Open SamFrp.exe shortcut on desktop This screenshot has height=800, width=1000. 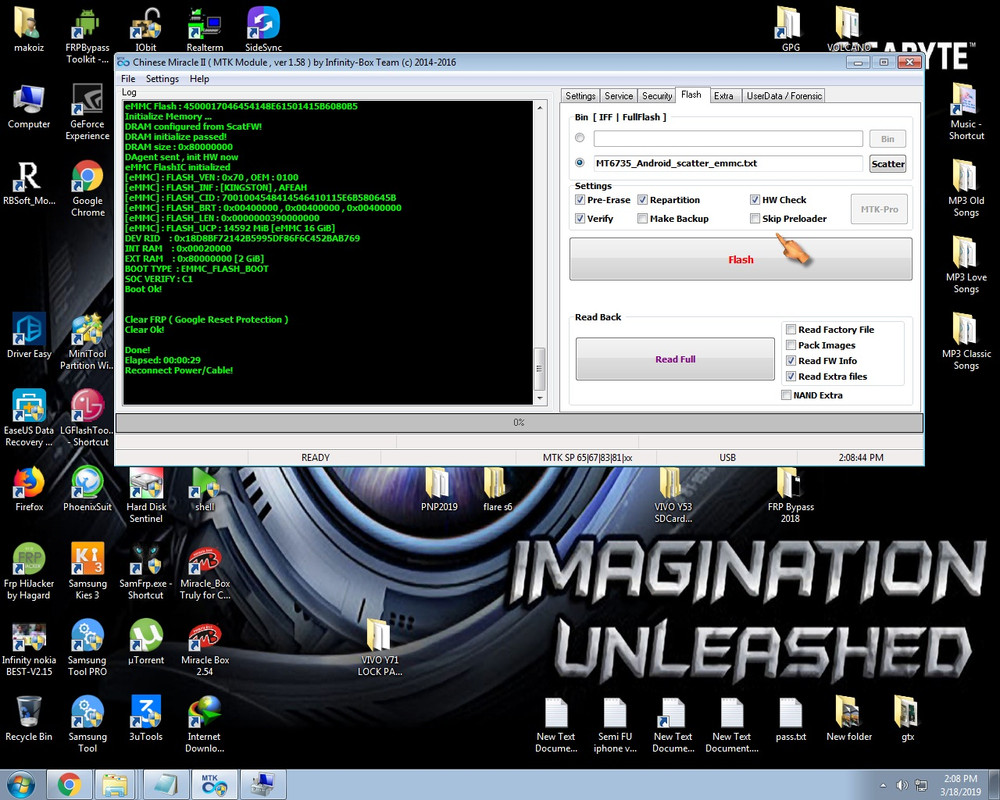point(146,572)
